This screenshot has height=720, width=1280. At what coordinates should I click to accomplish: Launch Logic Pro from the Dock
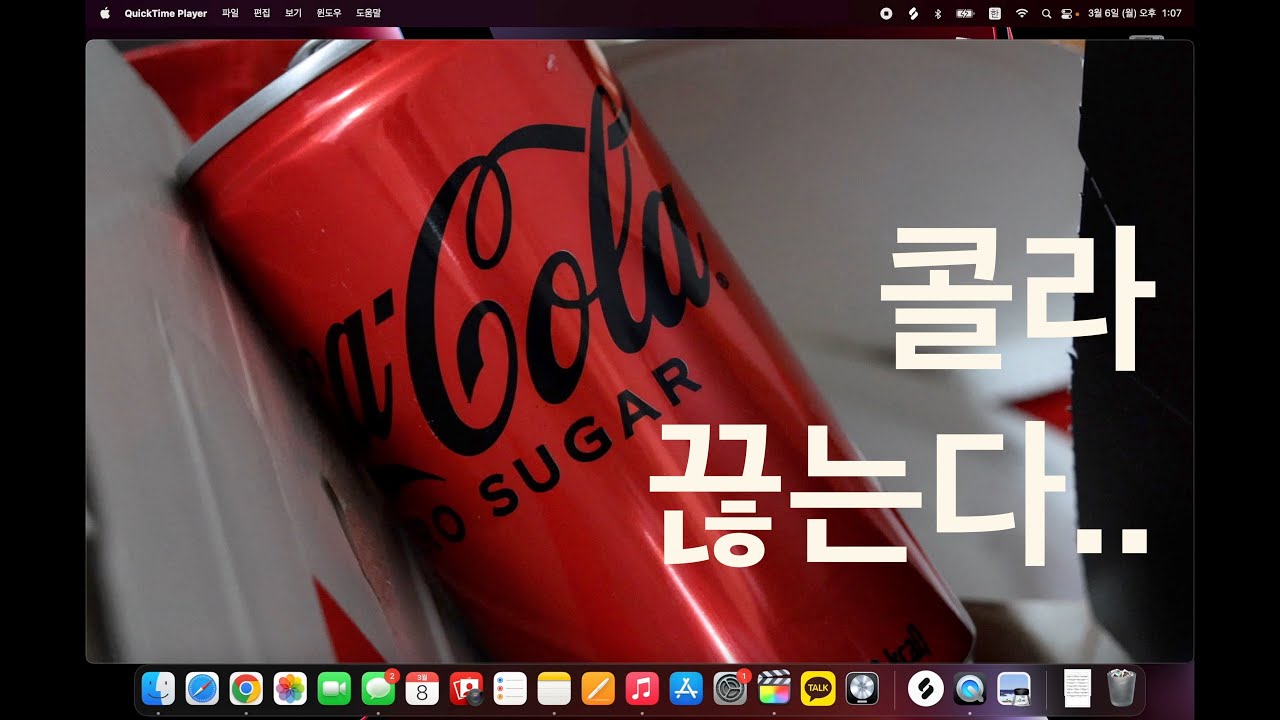point(862,688)
